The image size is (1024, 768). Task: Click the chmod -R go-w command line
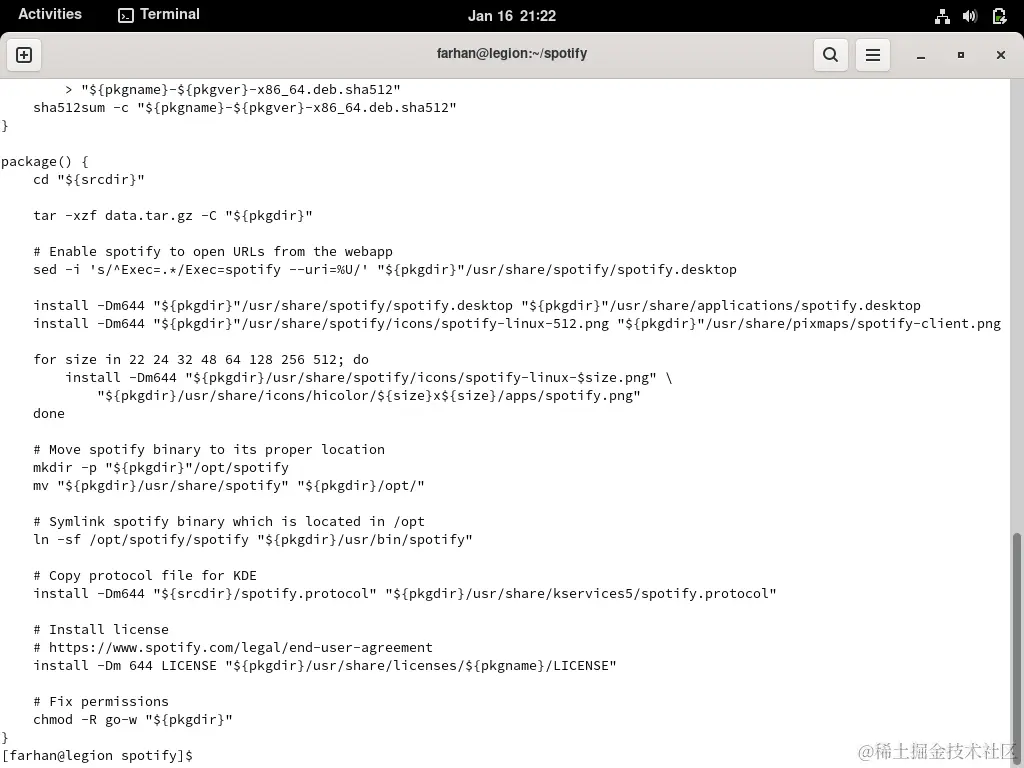(x=132, y=719)
